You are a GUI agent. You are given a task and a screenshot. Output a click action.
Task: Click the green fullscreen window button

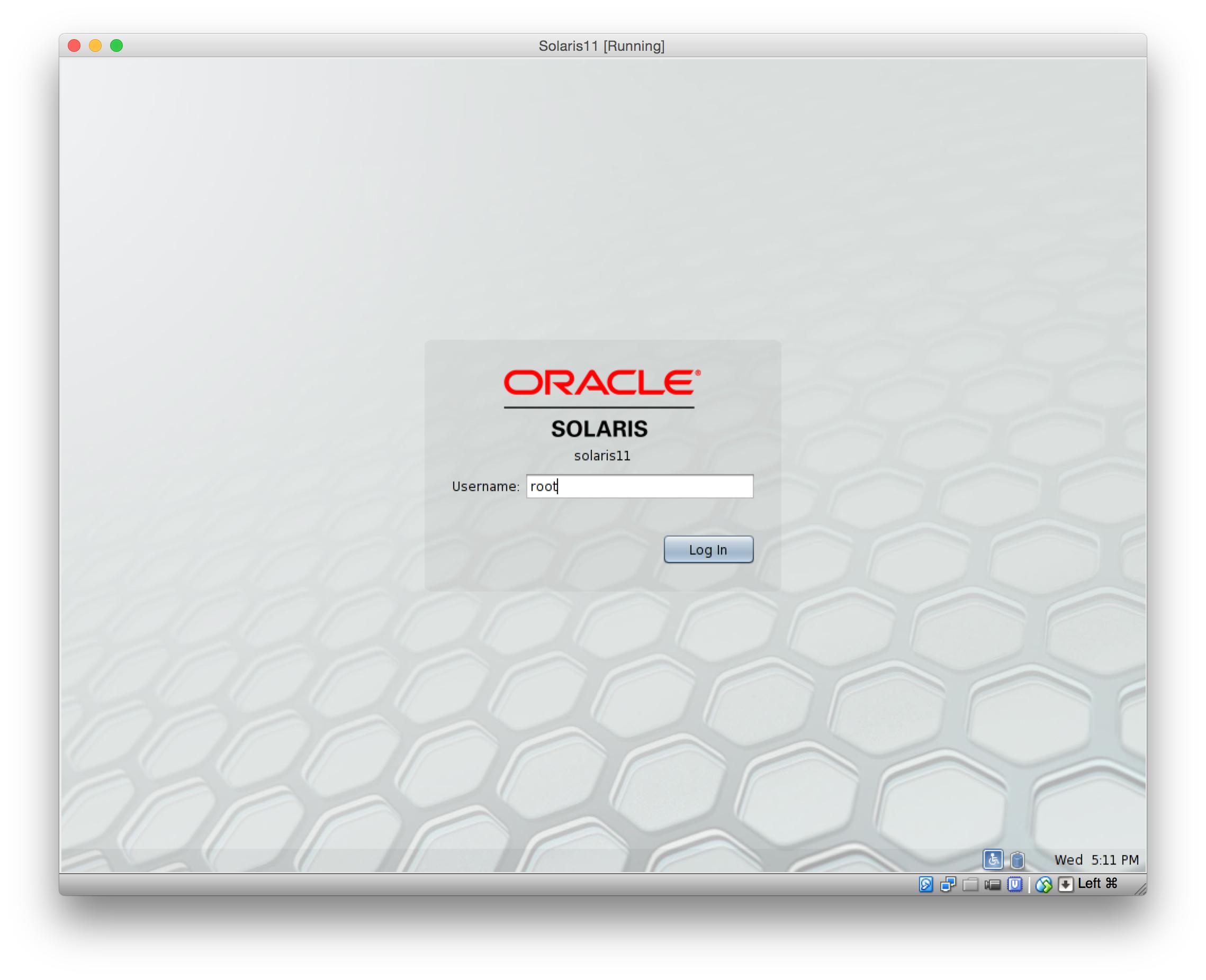click(116, 46)
